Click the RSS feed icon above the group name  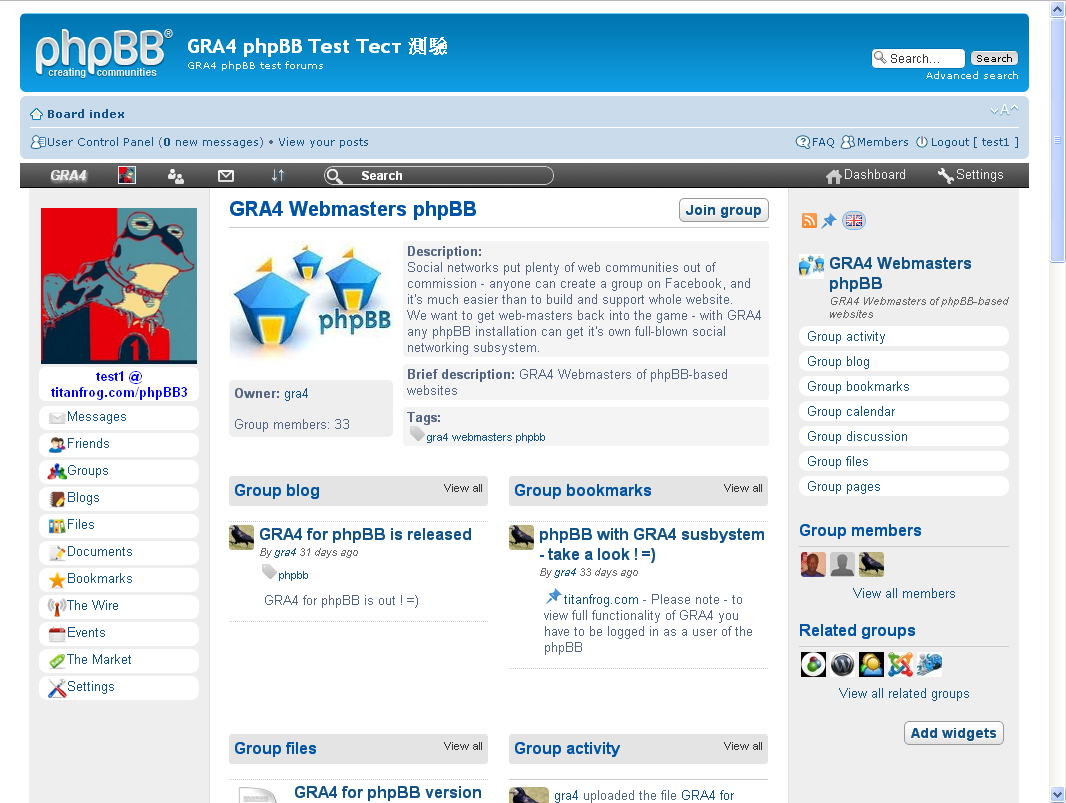(809, 220)
